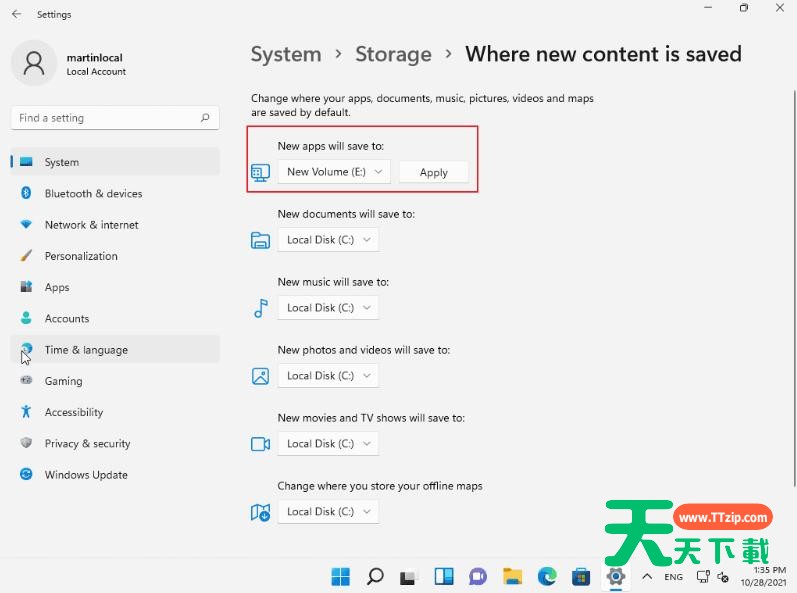The image size is (797, 593).
Task: Launch File Explorer from the taskbar
Action: (x=512, y=576)
